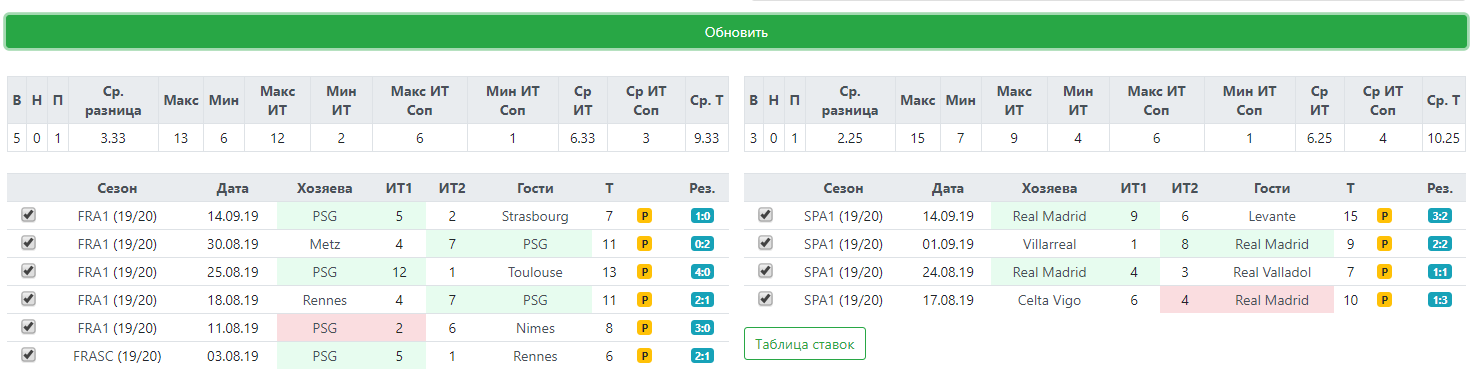Image resolution: width=1475 pixels, height=380 pixels.
Task: Toggle checkbox for Villarreal vs Real Madrid
Action: pos(765,243)
